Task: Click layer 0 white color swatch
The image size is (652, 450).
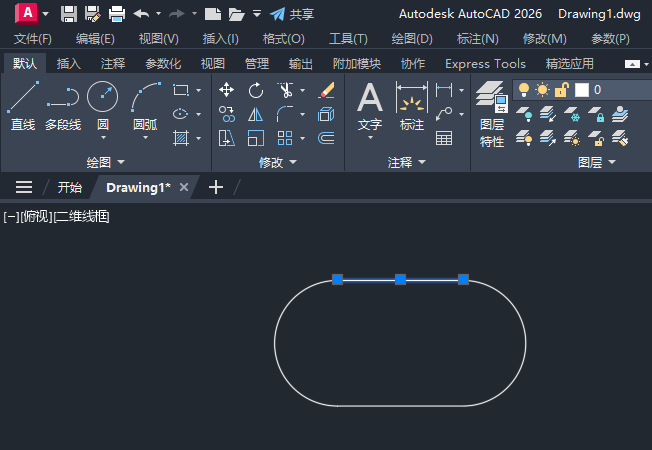Action: tap(582, 89)
